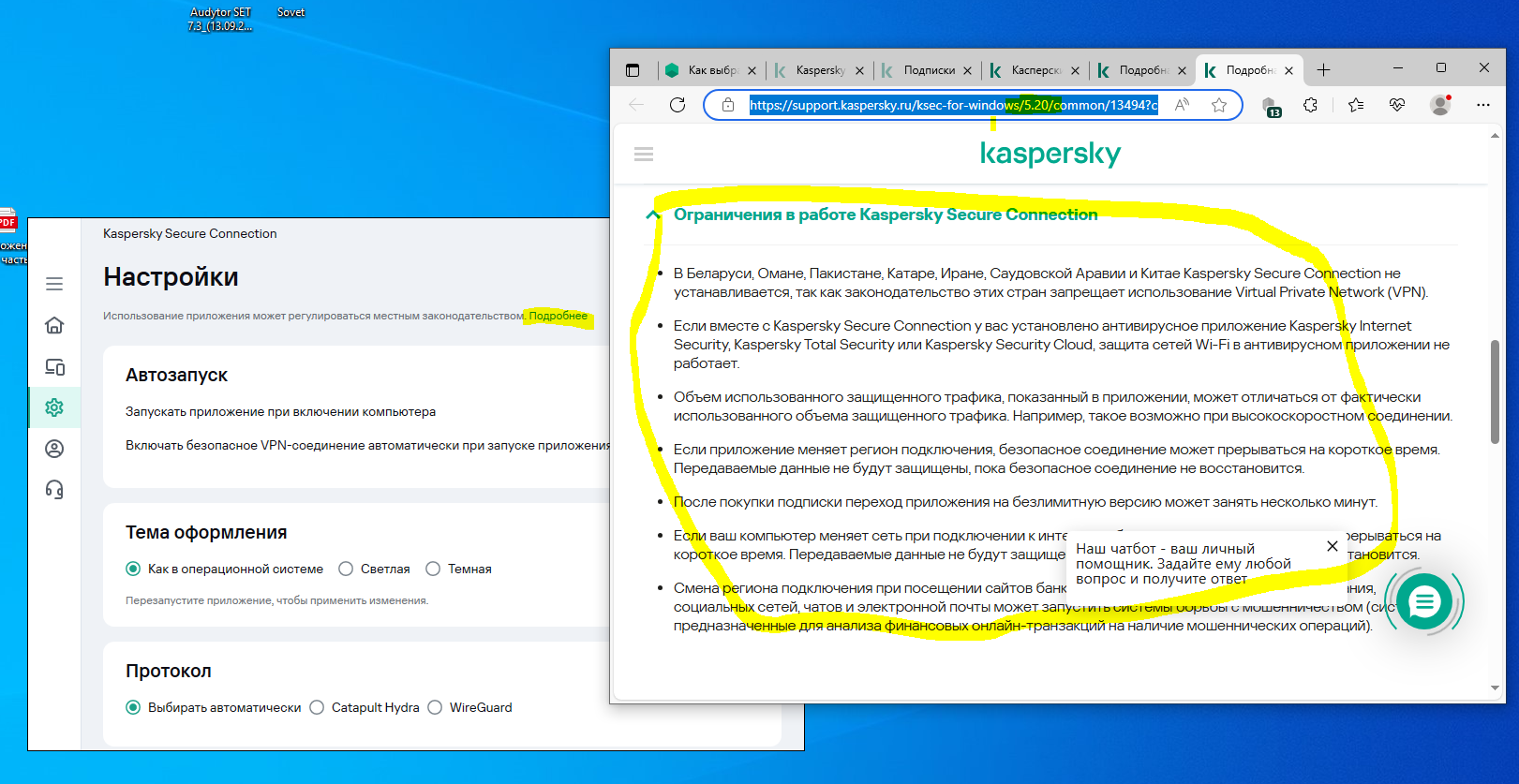
Task: Refresh the browser page
Action: click(x=678, y=105)
